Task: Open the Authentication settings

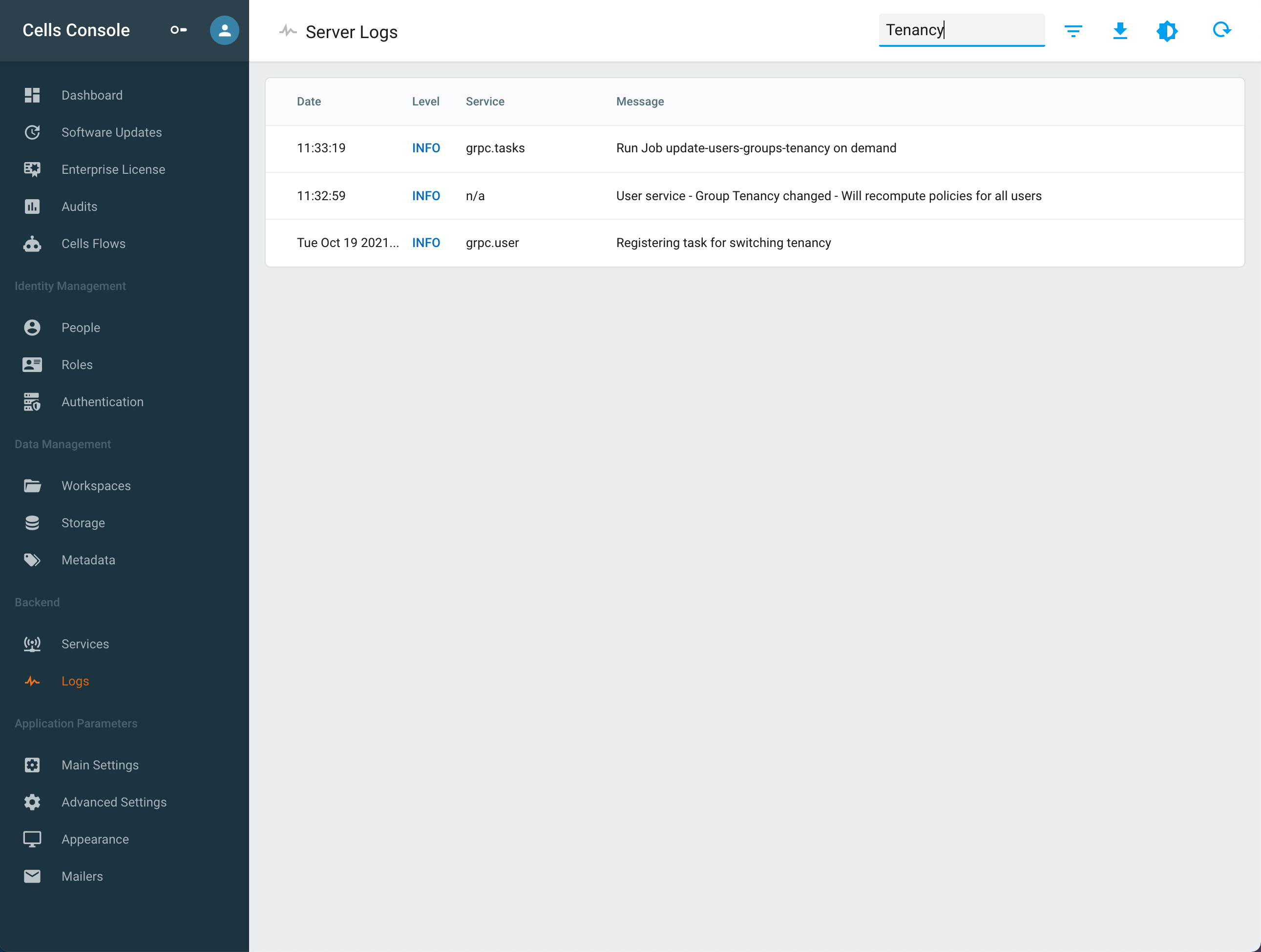Action: click(x=102, y=402)
